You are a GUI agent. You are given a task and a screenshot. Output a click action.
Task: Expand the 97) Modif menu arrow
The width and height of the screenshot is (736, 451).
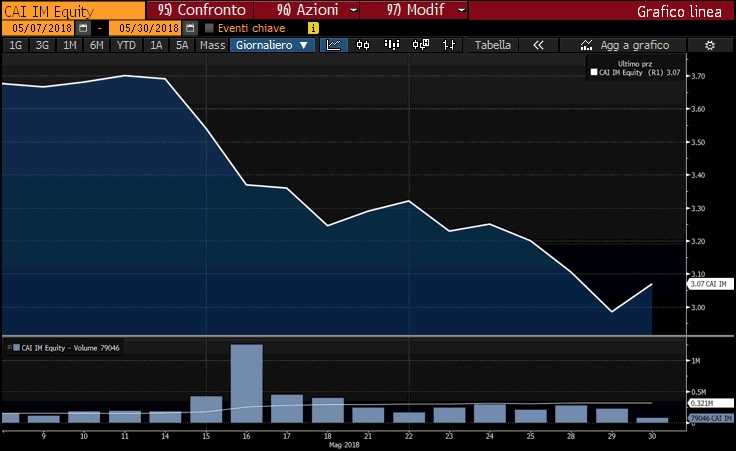[x=461, y=10]
